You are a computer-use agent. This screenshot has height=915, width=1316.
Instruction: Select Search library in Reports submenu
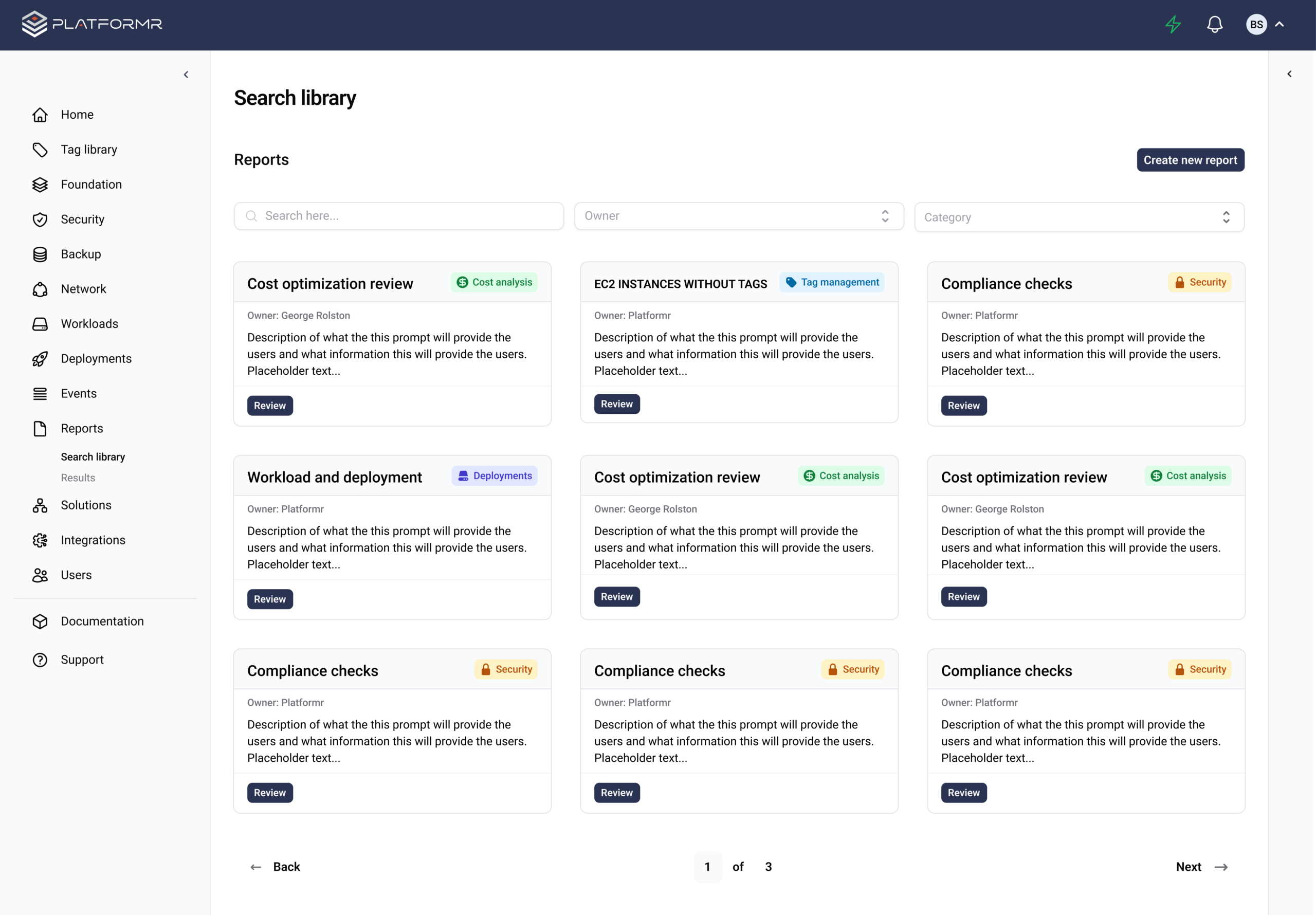click(93, 457)
